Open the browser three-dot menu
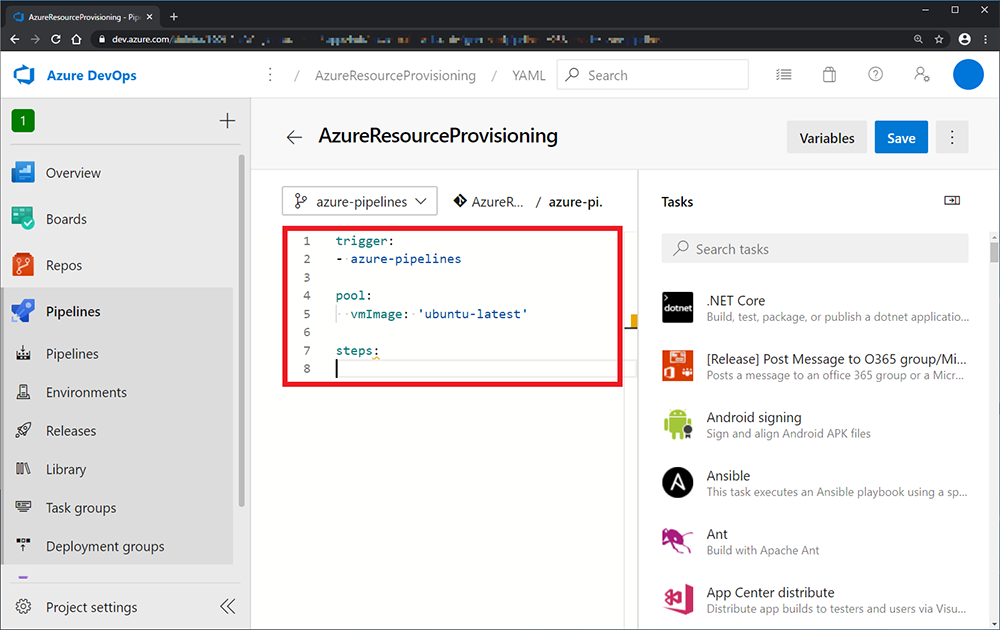This screenshot has width=1000, height=630. (986, 40)
